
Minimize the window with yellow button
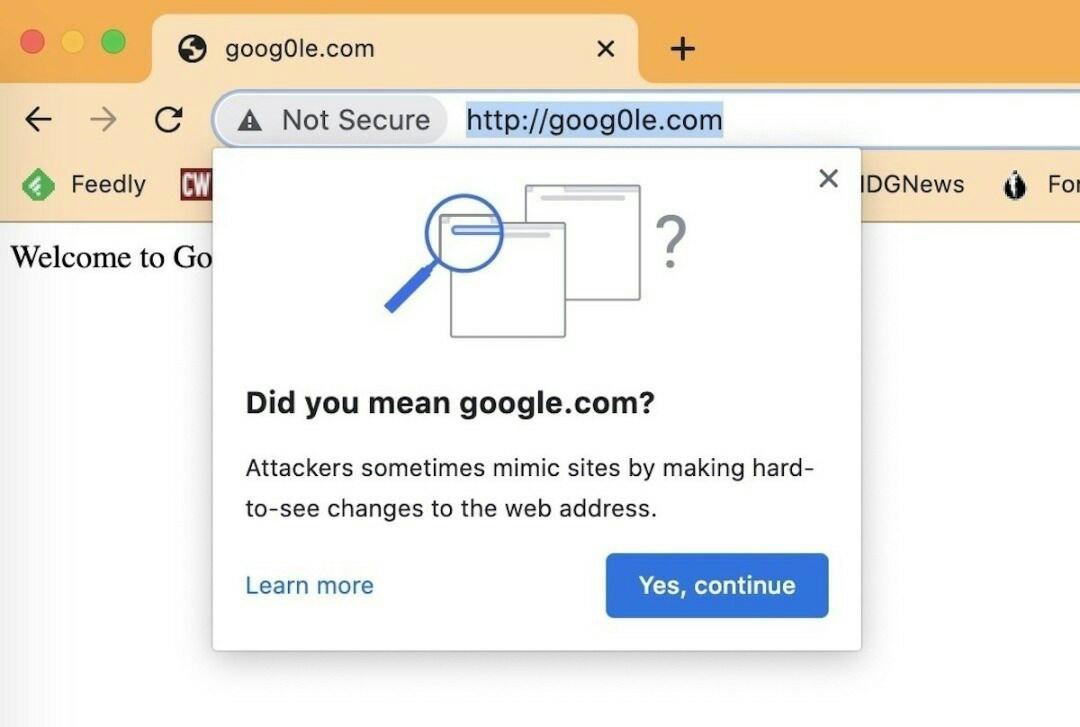[x=73, y=42]
